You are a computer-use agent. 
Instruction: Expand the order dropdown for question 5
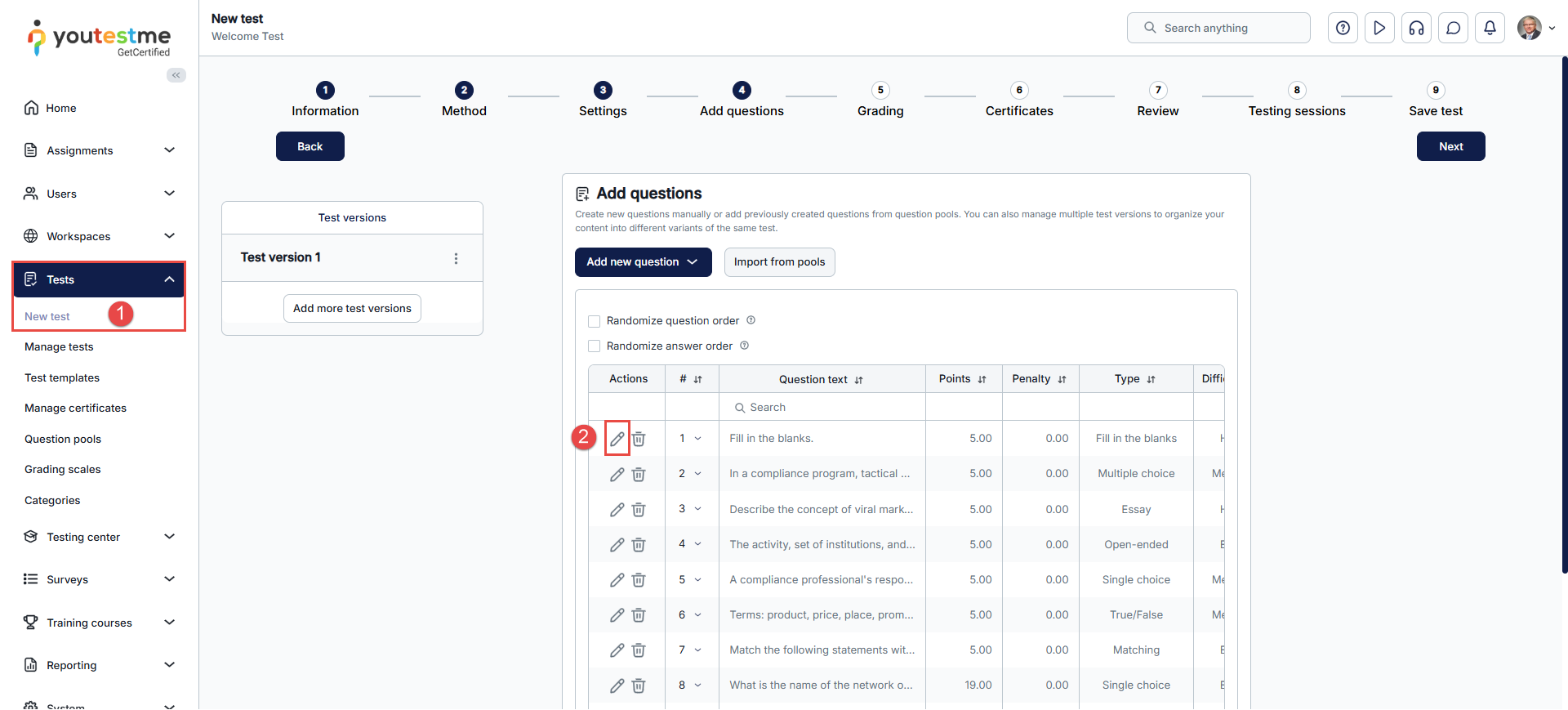point(697,580)
